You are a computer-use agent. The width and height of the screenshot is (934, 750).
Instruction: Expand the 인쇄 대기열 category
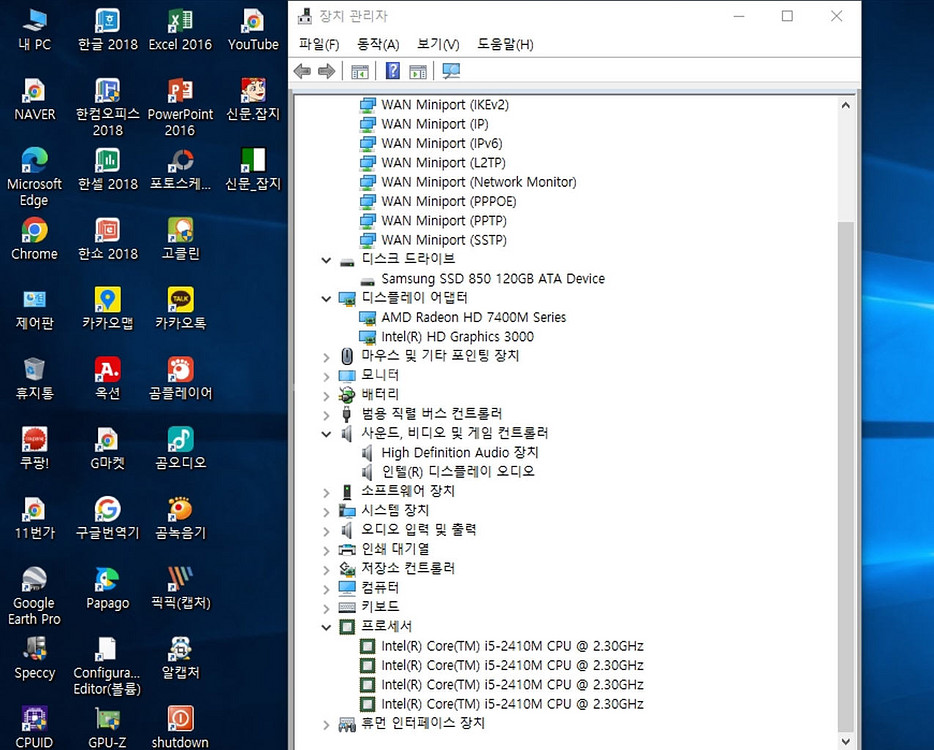click(326, 550)
